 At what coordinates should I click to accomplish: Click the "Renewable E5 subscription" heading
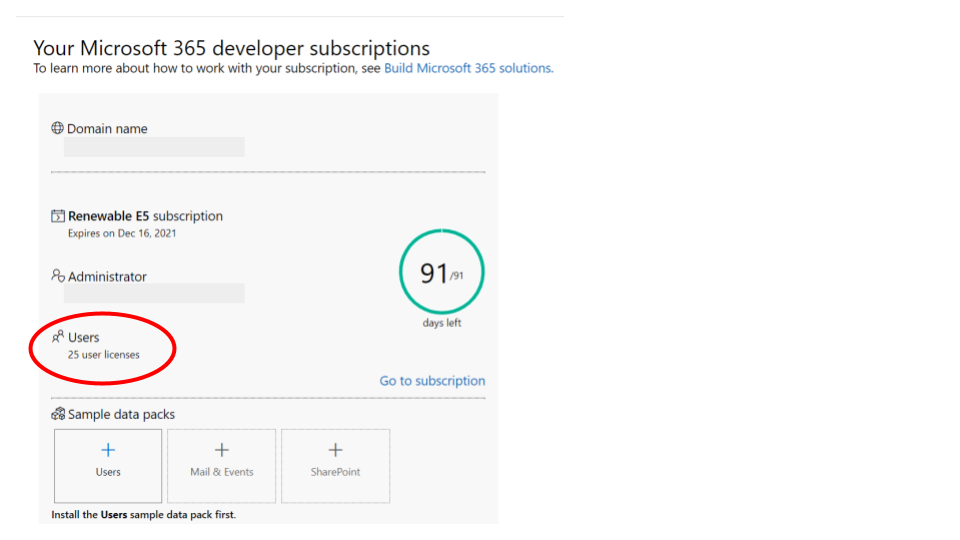pyautogui.click(x=145, y=216)
